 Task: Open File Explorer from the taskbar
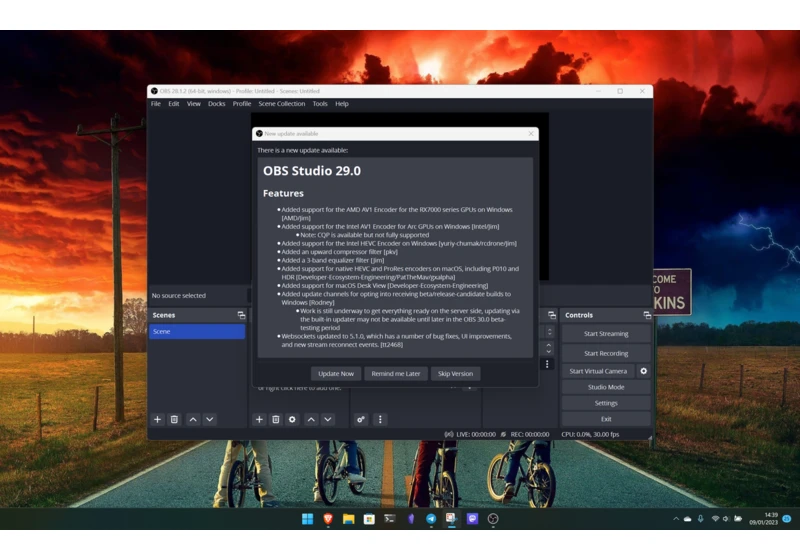(348, 519)
